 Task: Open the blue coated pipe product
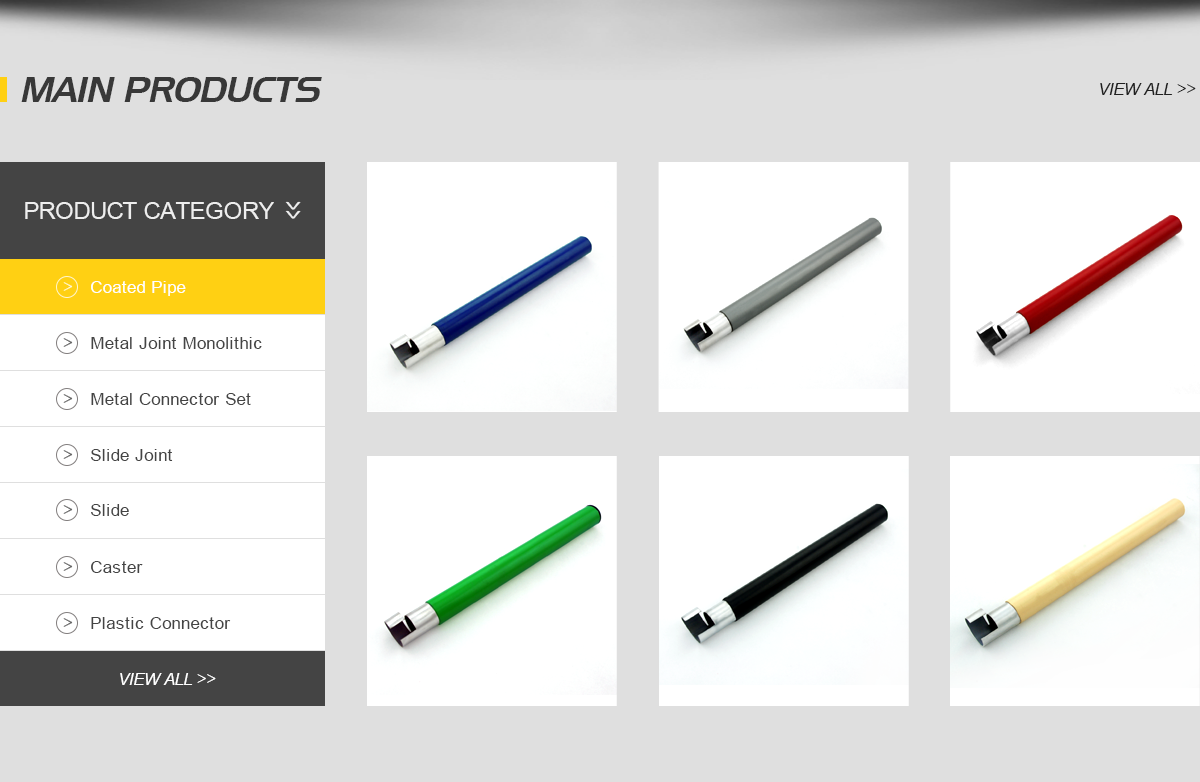tap(492, 287)
